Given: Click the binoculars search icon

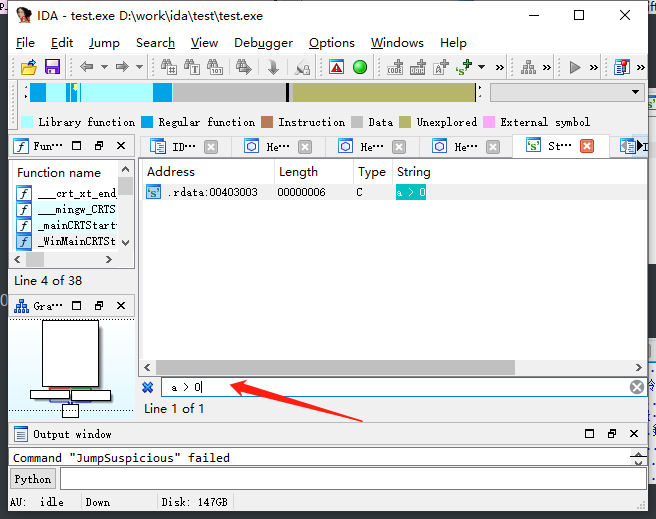Looking at the screenshot, I should point(169,67).
